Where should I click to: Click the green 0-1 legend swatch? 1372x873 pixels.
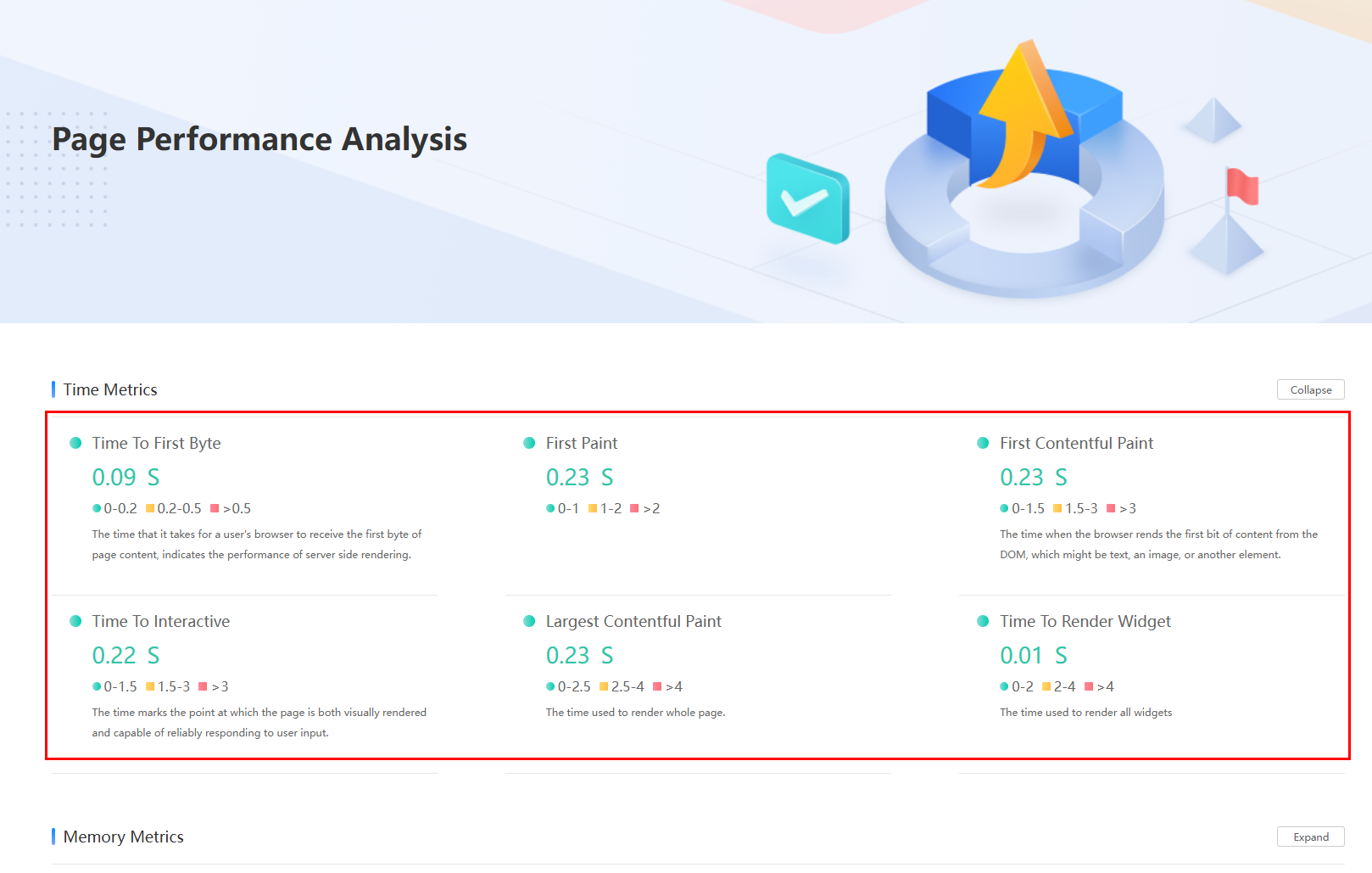tap(550, 508)
